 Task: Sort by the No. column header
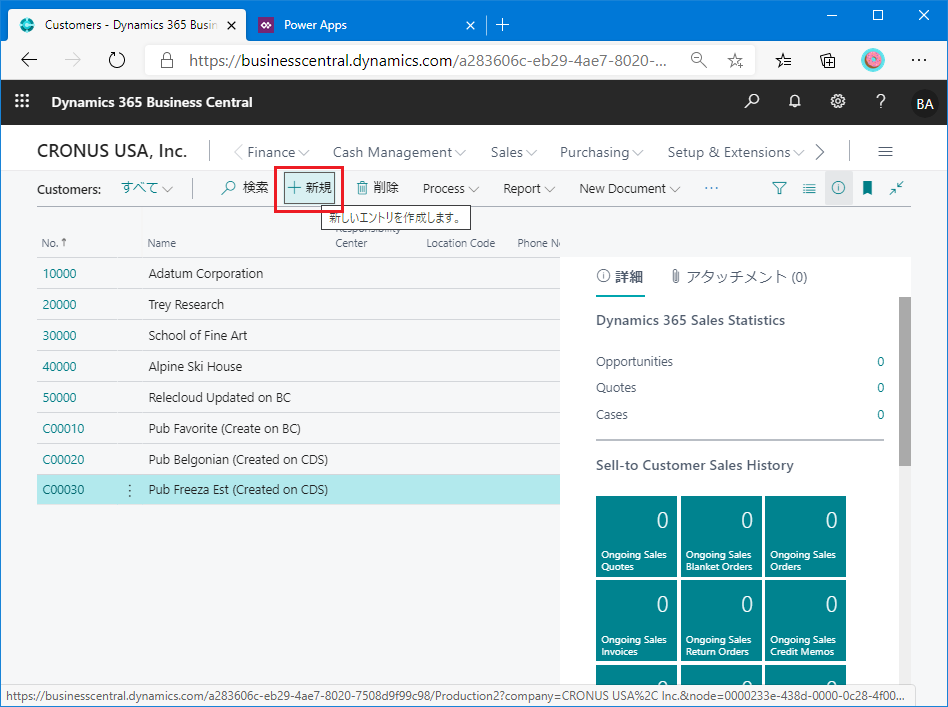(54, 243)
